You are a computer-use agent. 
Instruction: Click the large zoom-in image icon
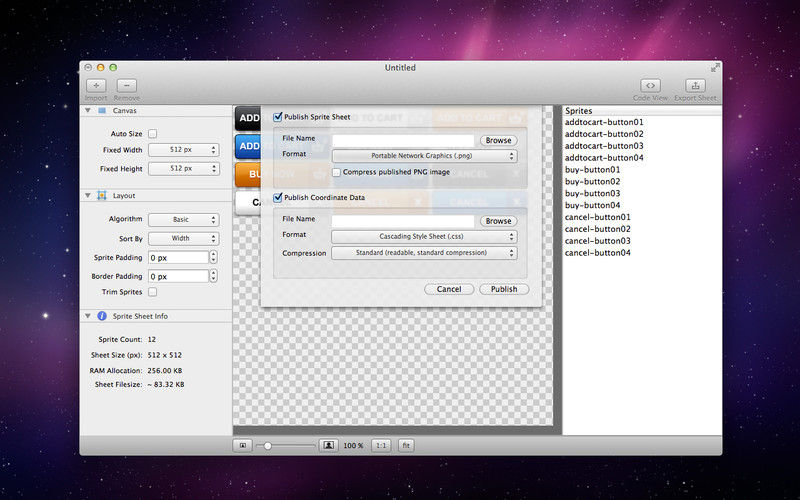coord(329,445)
